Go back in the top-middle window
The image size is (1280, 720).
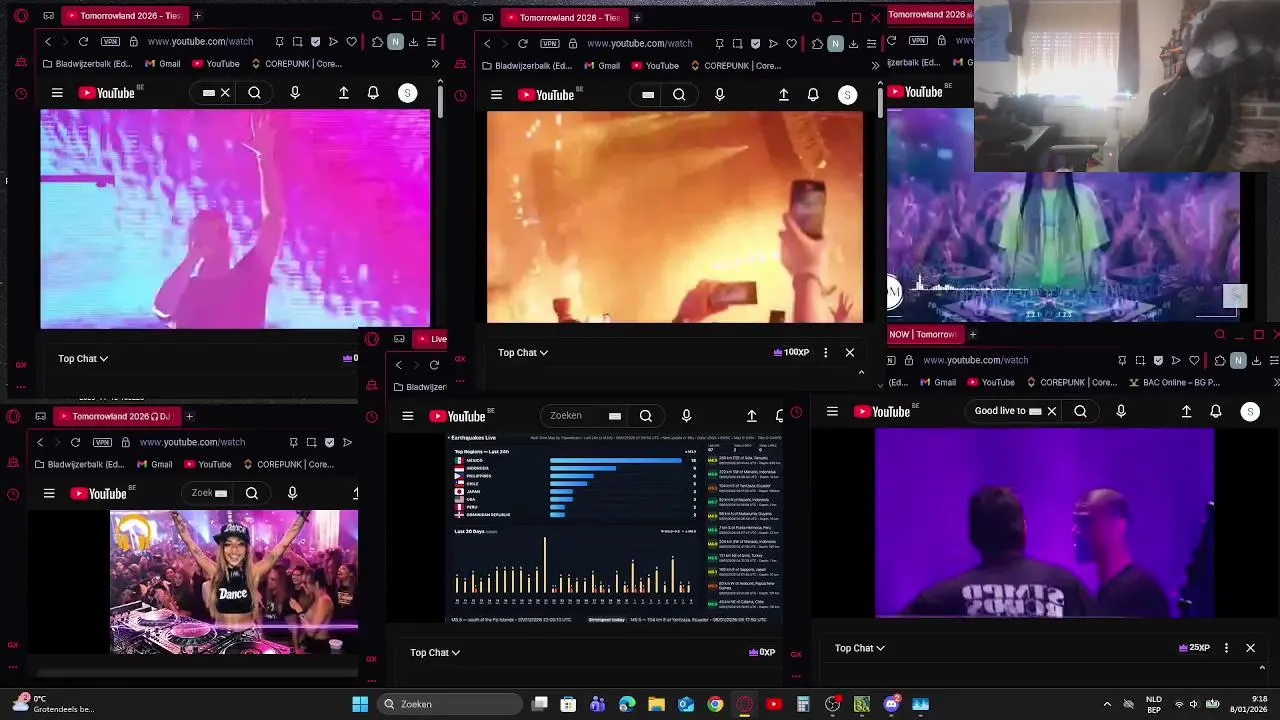point(487,44)
